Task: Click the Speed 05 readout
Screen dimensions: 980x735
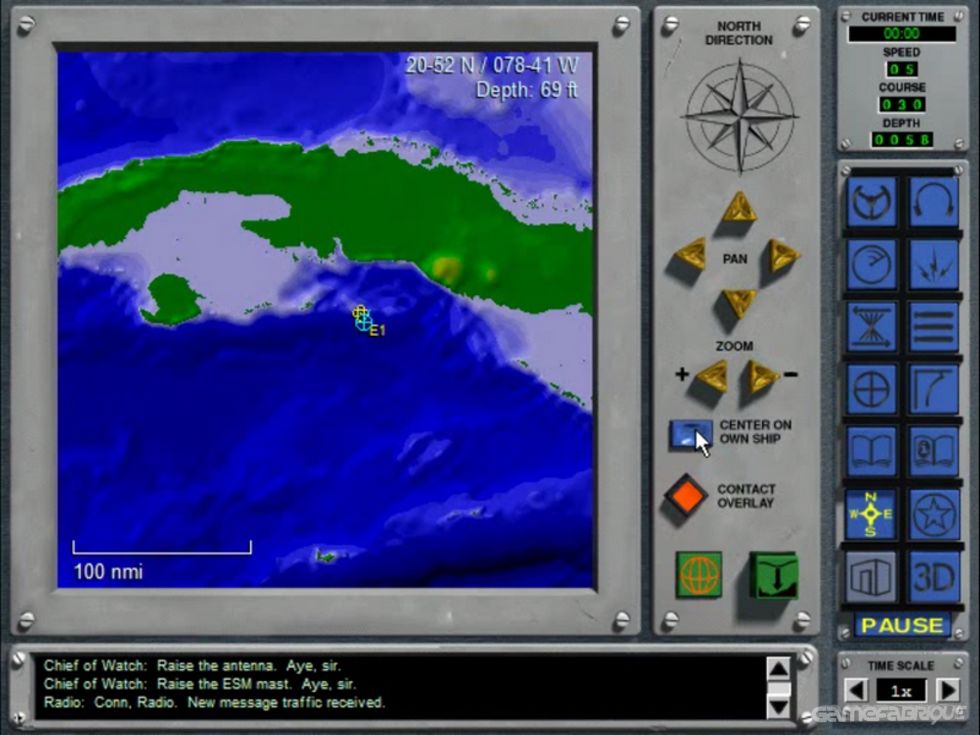Action: pyautogui.click(x=902, y=69)
